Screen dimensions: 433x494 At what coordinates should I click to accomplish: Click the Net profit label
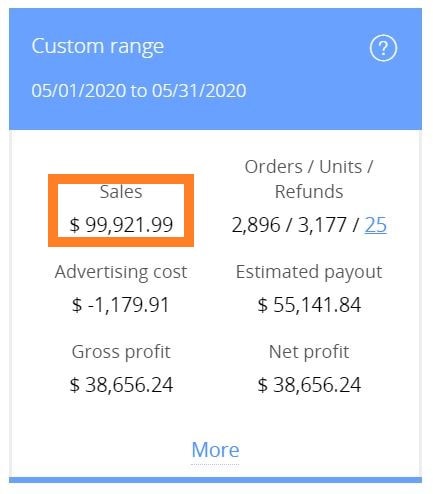(309, 352)
